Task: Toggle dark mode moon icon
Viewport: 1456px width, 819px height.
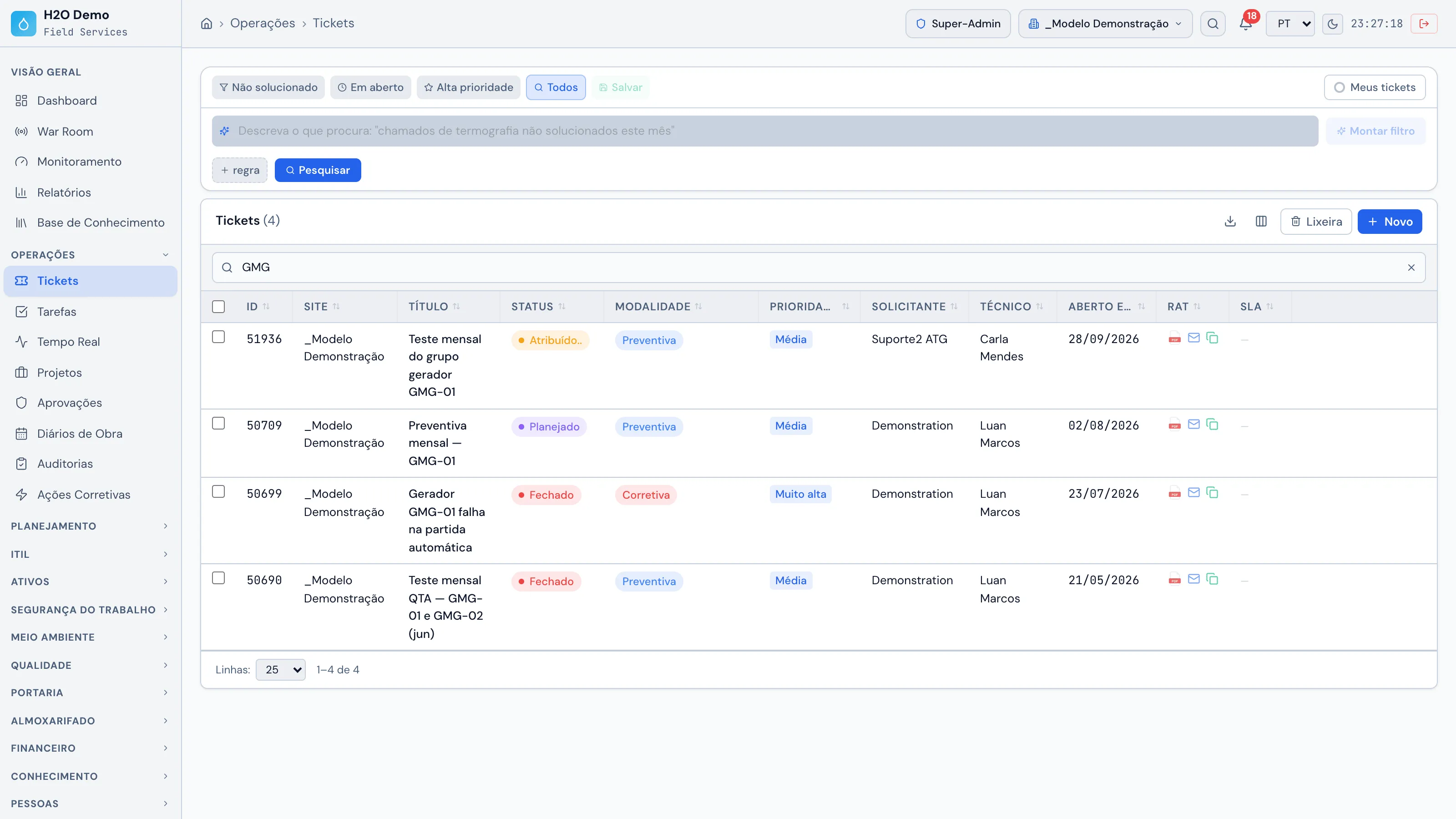Action: pos(1332,24)
